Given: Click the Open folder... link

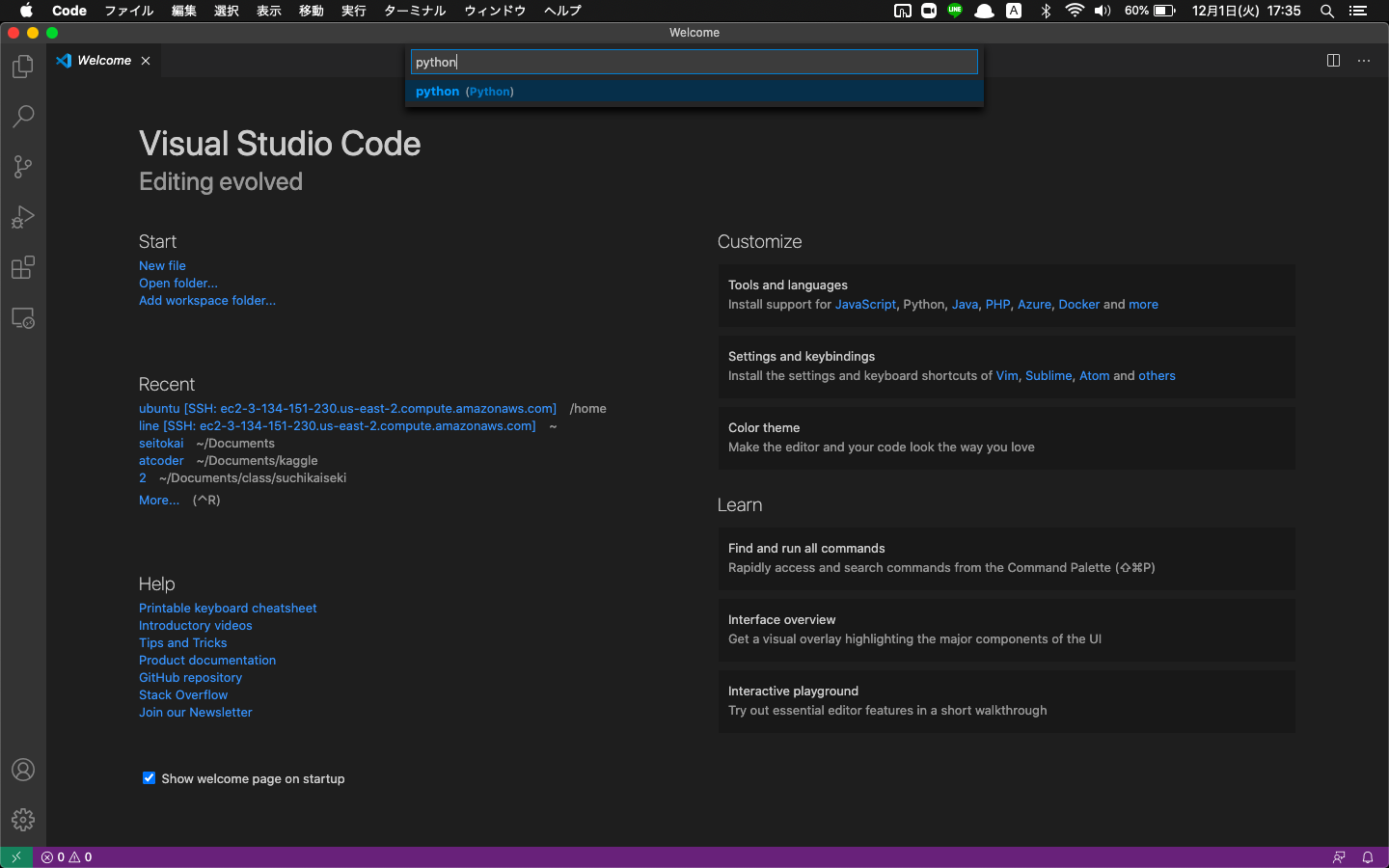Looking at the screenshot, I should tap(178, 284).
